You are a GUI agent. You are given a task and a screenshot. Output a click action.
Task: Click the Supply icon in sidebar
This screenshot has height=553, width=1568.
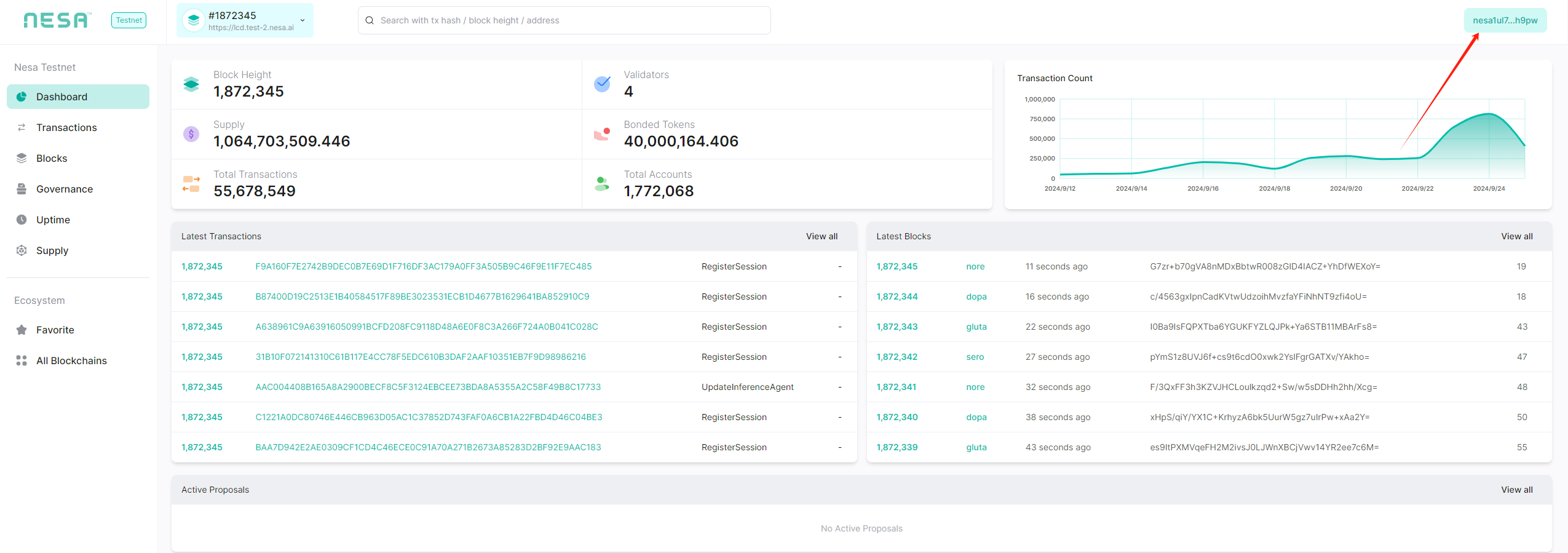[x=22, y=250]
